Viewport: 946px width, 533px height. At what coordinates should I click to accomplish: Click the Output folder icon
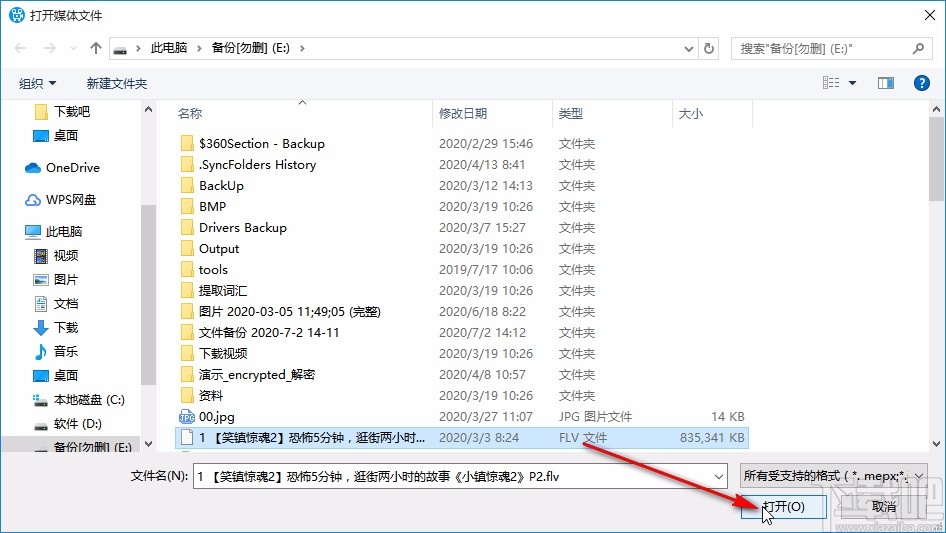pos(188,249)
